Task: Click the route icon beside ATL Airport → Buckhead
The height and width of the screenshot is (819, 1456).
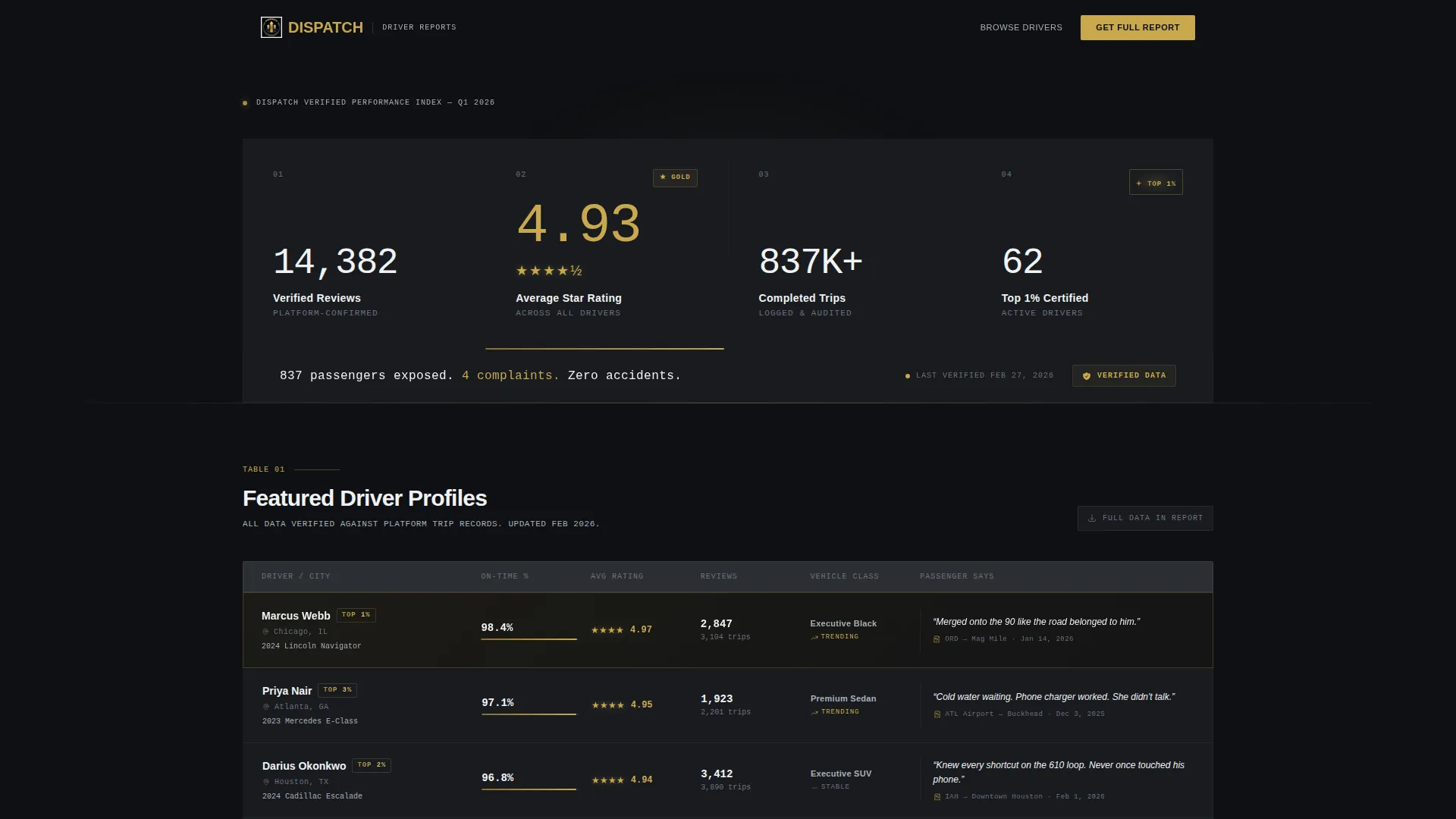Action: (x=937, y=714)
